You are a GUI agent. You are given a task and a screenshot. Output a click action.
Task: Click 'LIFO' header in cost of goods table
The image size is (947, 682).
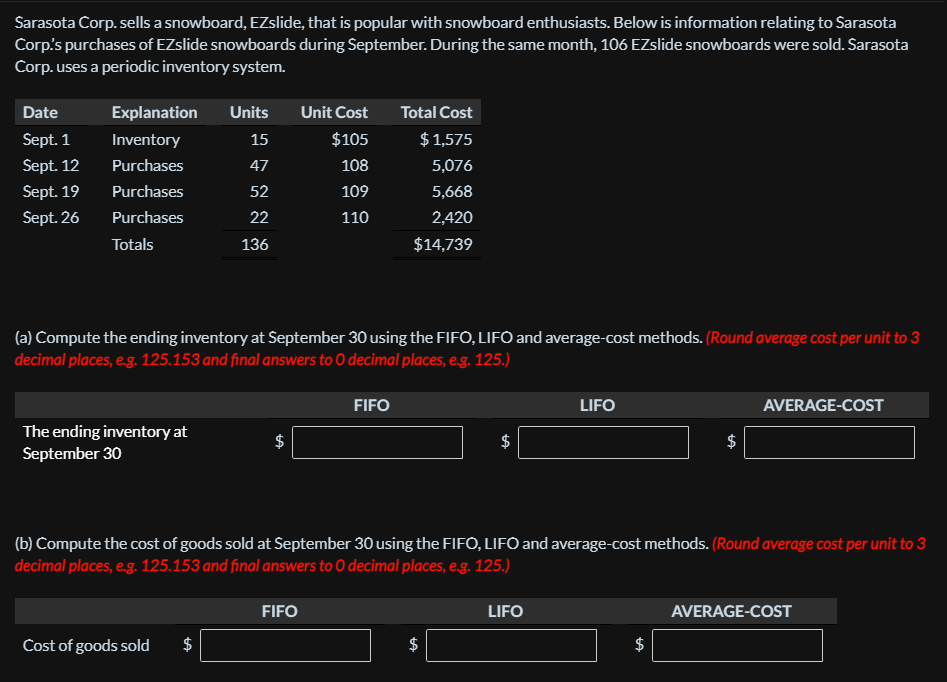pyautogui.click(x=506, y=611)
